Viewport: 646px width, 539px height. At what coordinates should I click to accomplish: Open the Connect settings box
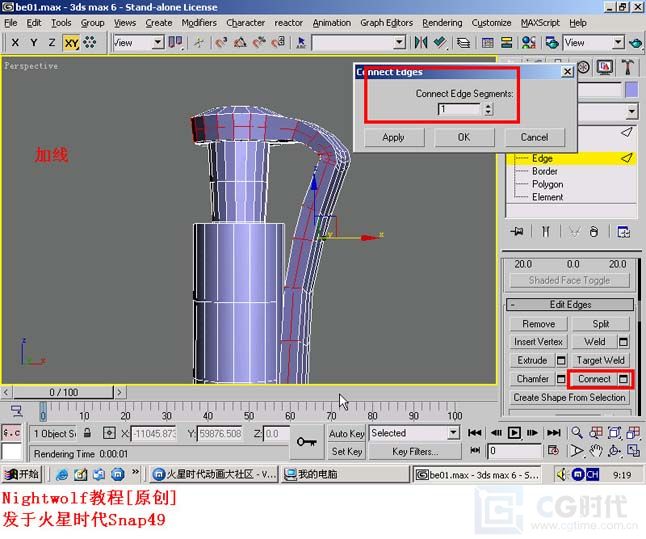pyautogui.click(x=623, y=379)
